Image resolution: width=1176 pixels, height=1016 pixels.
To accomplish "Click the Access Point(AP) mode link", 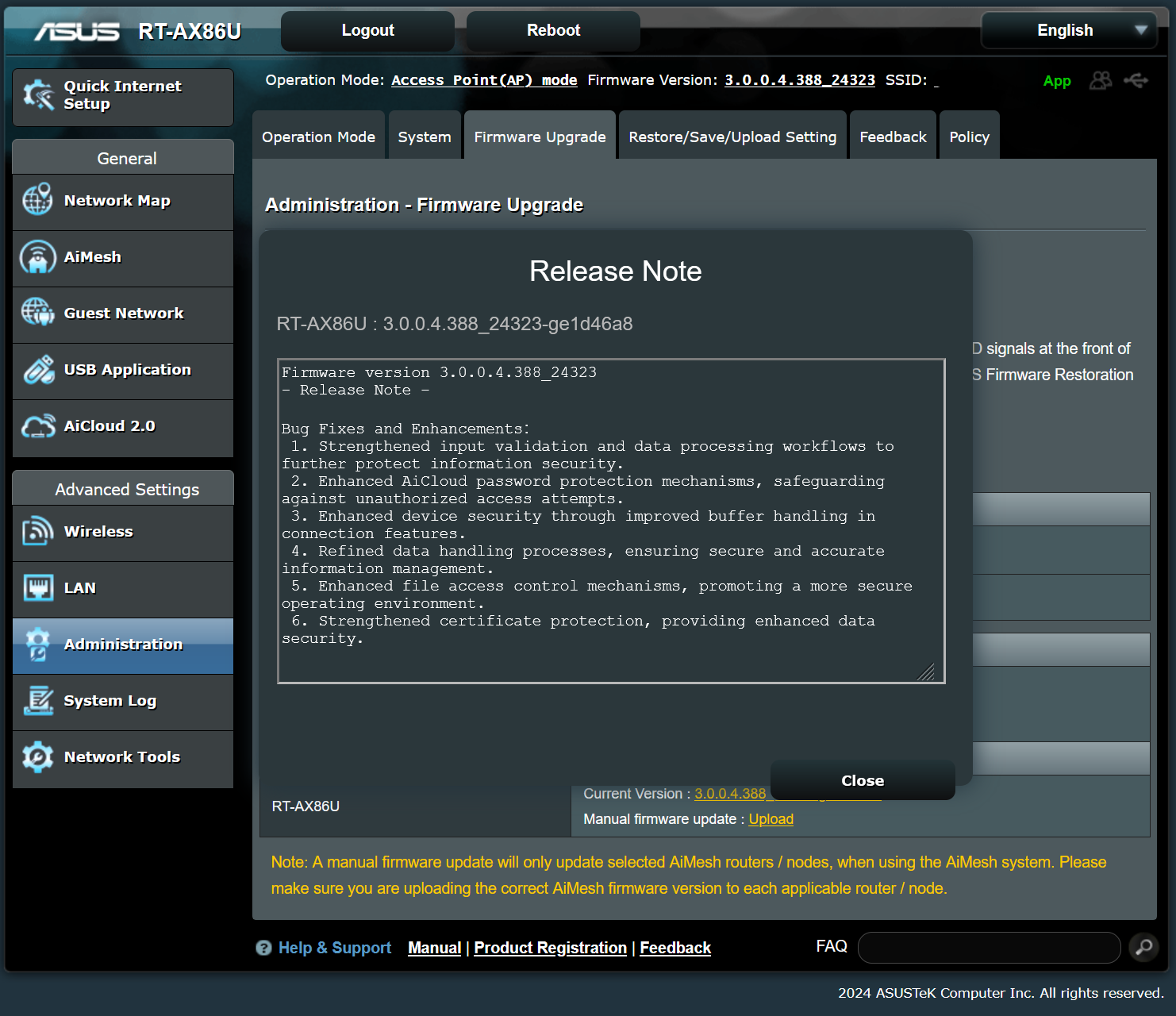I will pyautogui.click(x=484, y=80).
